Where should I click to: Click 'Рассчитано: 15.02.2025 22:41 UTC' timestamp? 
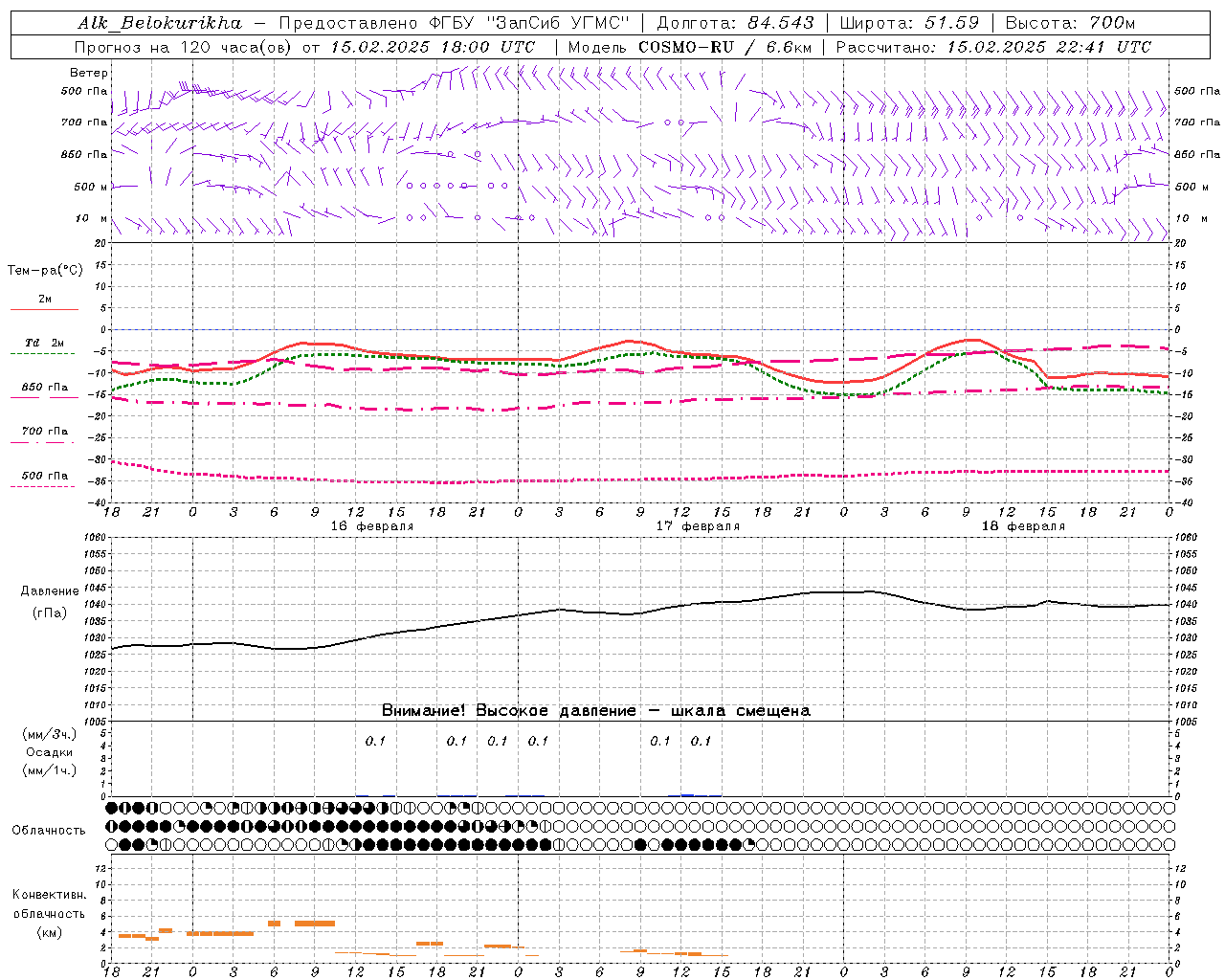tap(994, 47)
